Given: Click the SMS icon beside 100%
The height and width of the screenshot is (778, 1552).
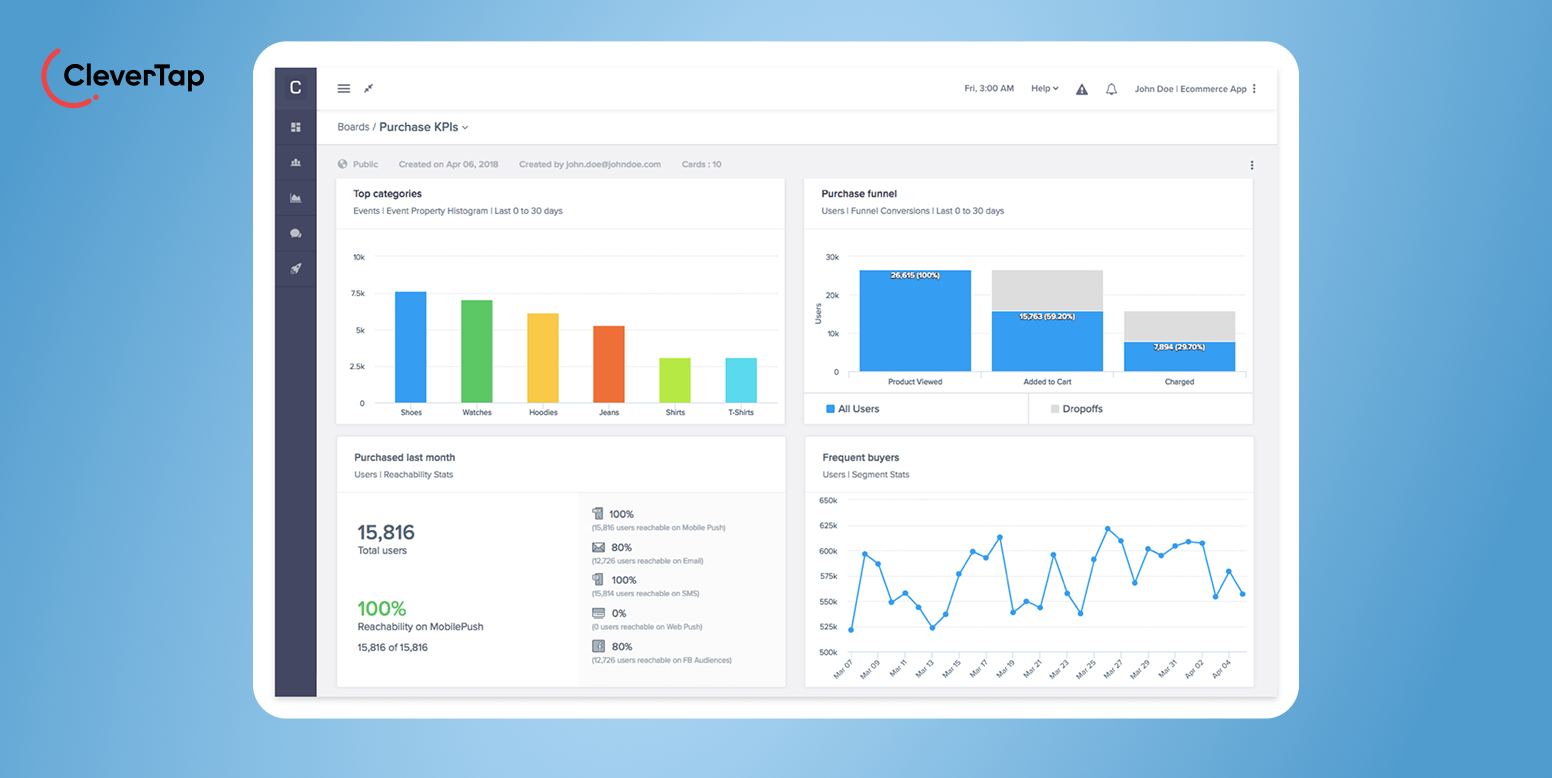Looking at the screenshot, I should coord(598,579).
